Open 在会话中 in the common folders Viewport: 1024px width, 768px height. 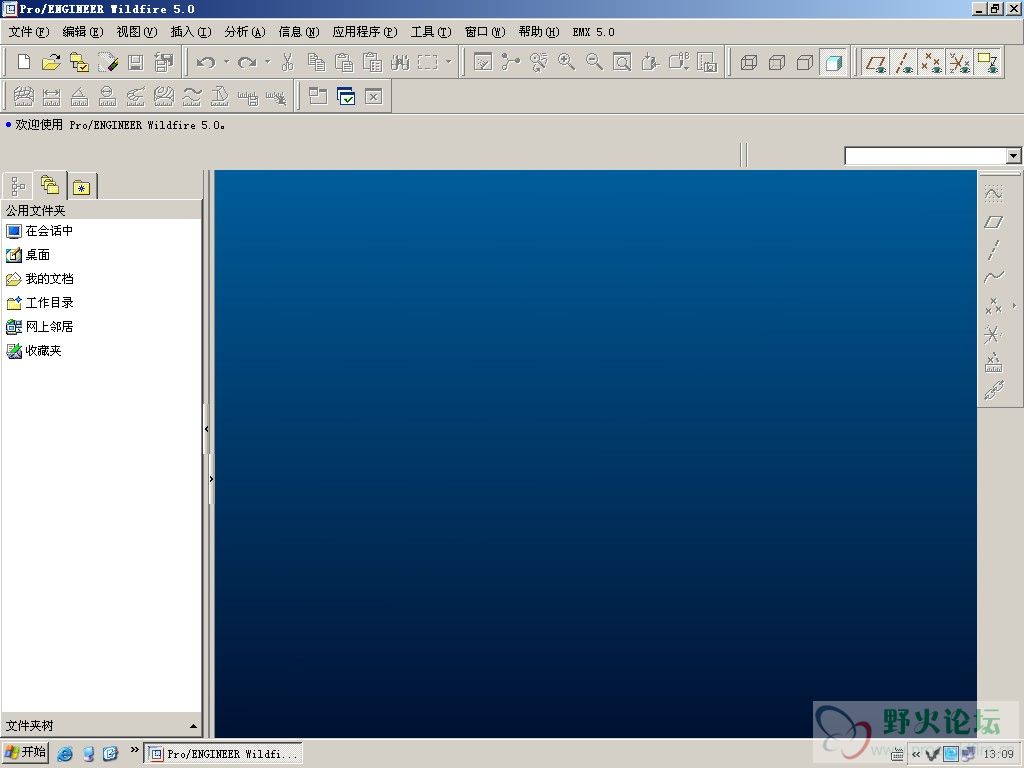(x=40, y=231)
